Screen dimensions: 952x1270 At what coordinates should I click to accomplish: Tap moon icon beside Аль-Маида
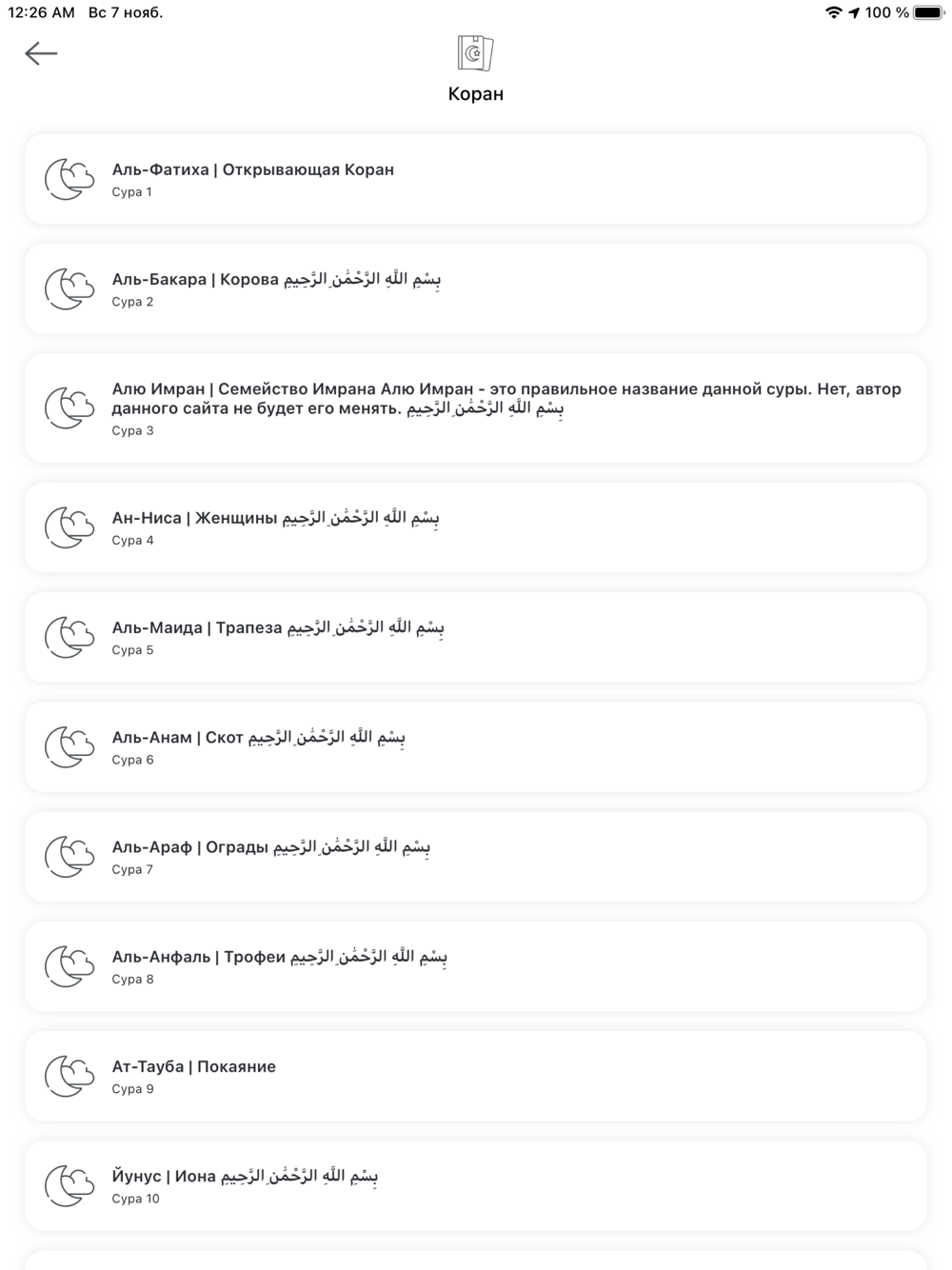pyautogui.click(x=69, y=637)
